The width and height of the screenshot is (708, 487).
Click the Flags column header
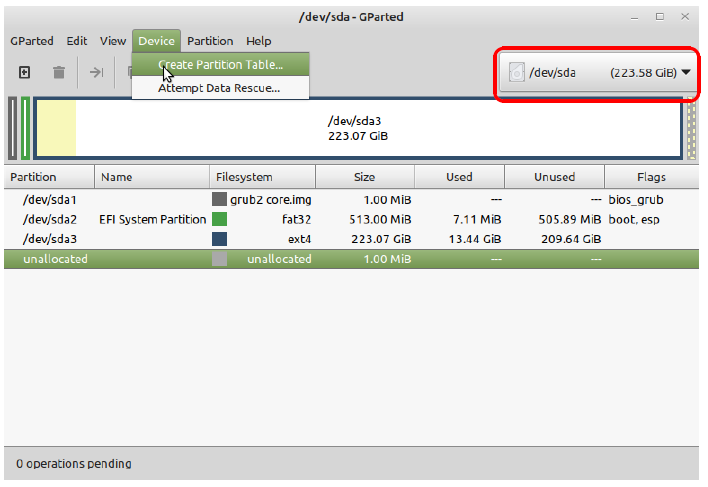coord(650,177)
